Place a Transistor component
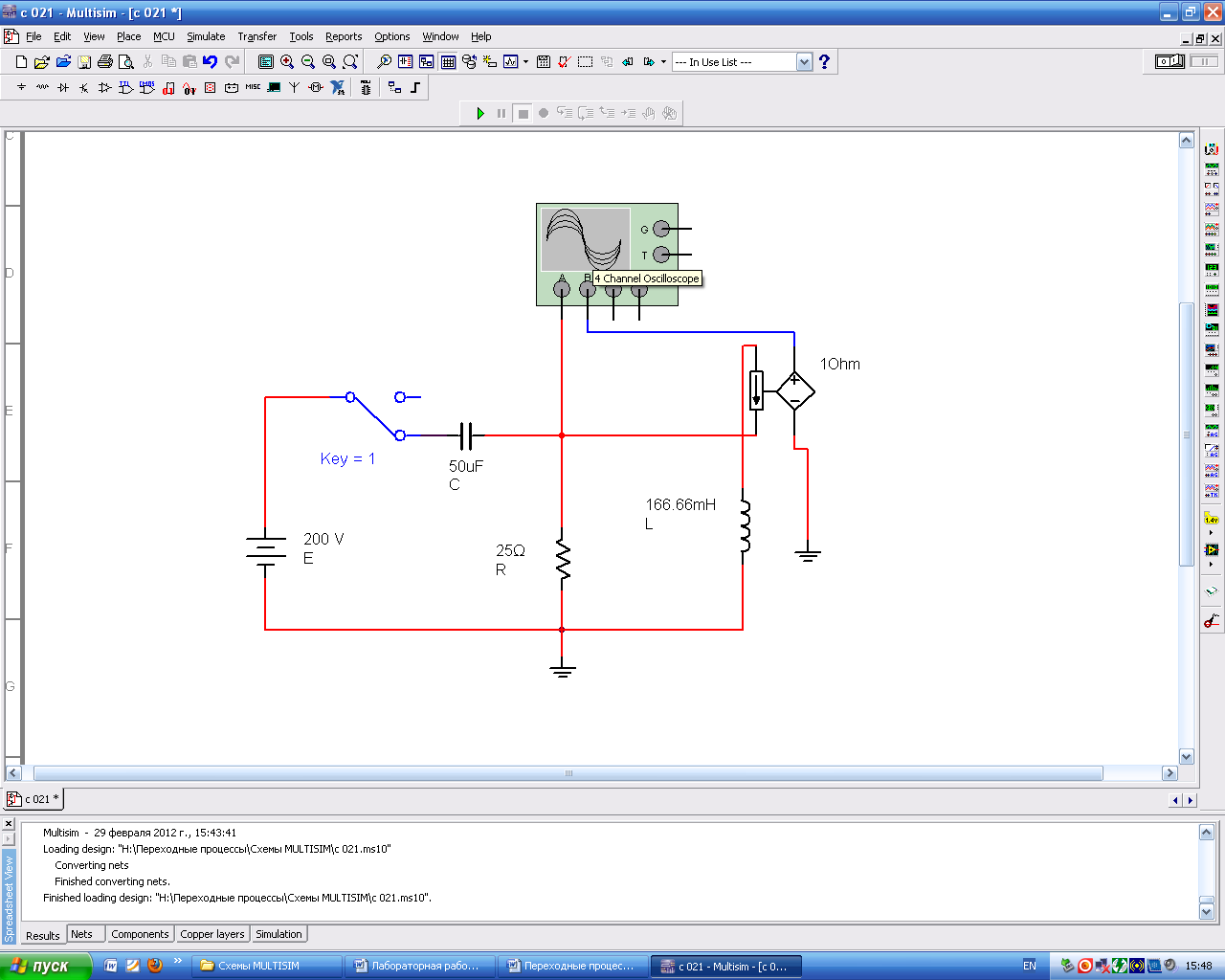The height and width of the screenshot is (980, 1225). tap(84, 87)
